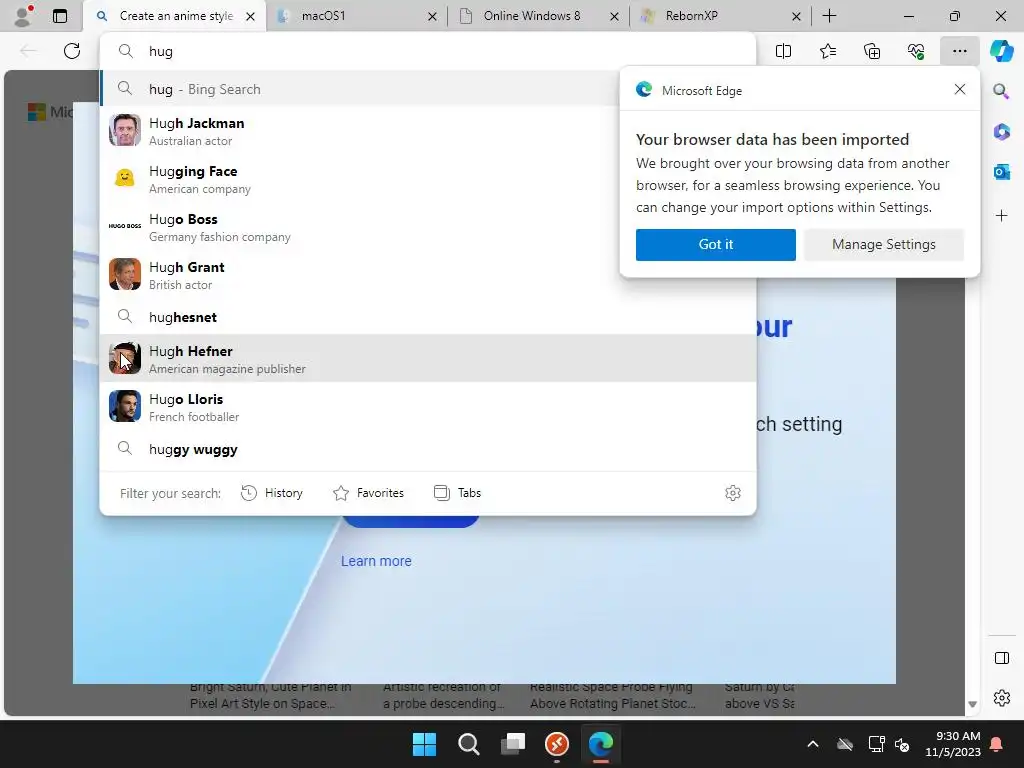1024x768 pixels.
Task: Open the sidebar settings gear in the corner
Action: pyautogui.click(x=1001, y=698)
